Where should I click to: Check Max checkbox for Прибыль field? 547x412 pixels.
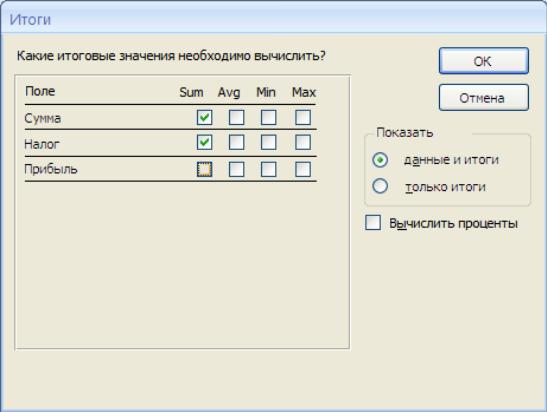[x=303, y=170]
